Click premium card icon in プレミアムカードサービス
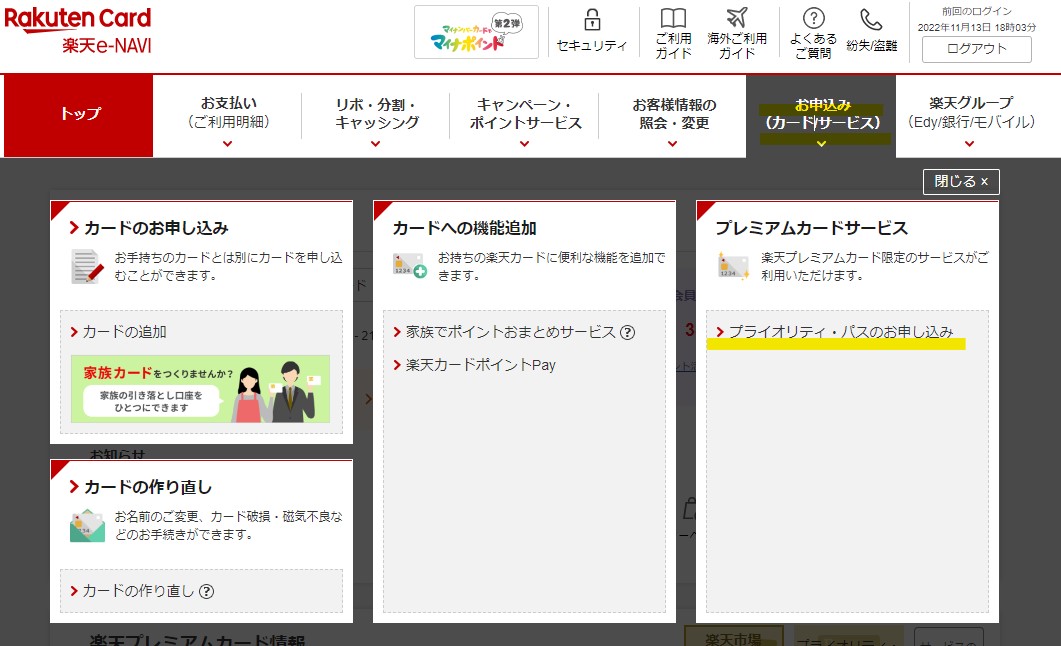The image size is (1061, 646). [733, 265]
